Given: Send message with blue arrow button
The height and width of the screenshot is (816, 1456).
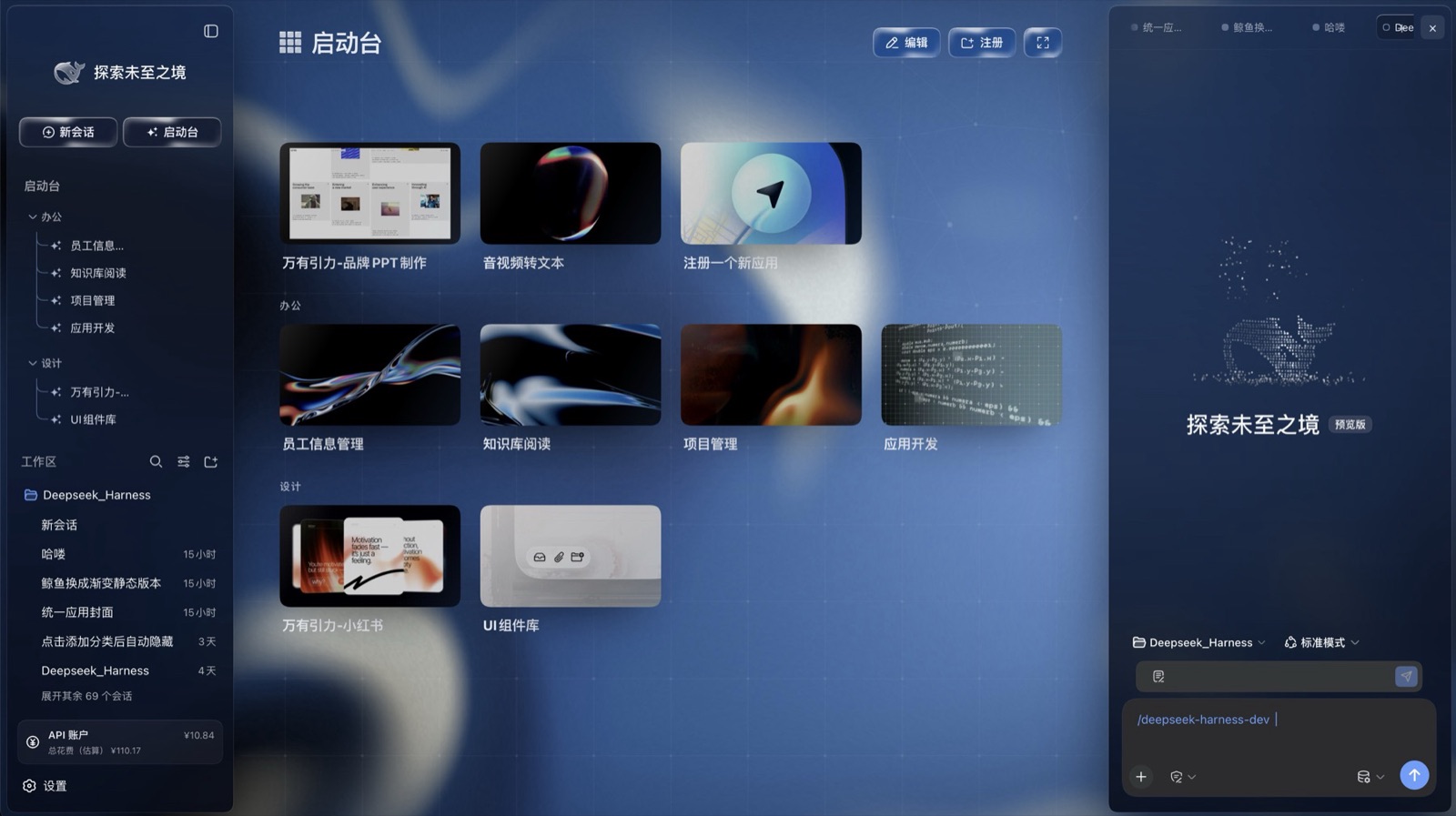Looking at the screenshot, I should [1414, 775].
